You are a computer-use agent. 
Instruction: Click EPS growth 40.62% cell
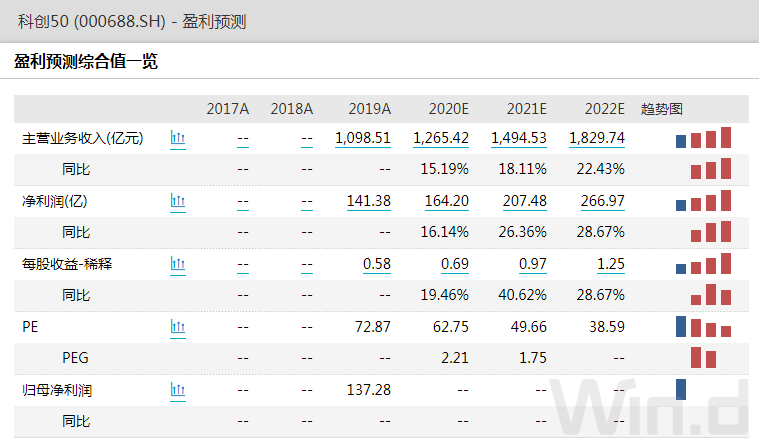point(522,295)
